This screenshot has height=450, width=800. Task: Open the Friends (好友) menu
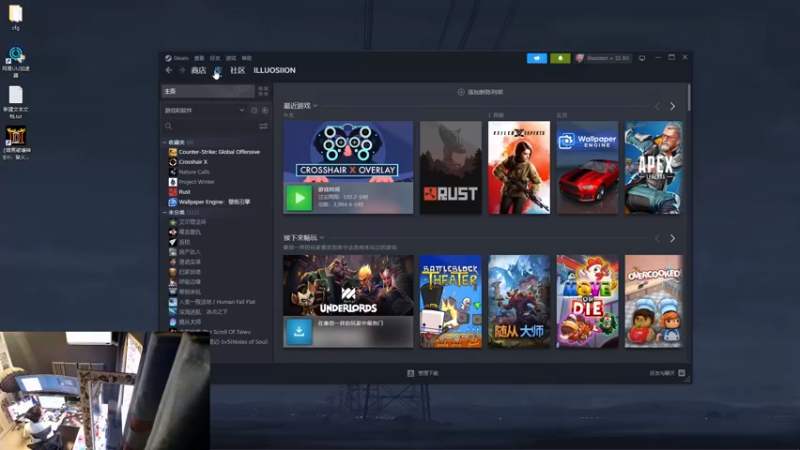click(x=215, y=58)
